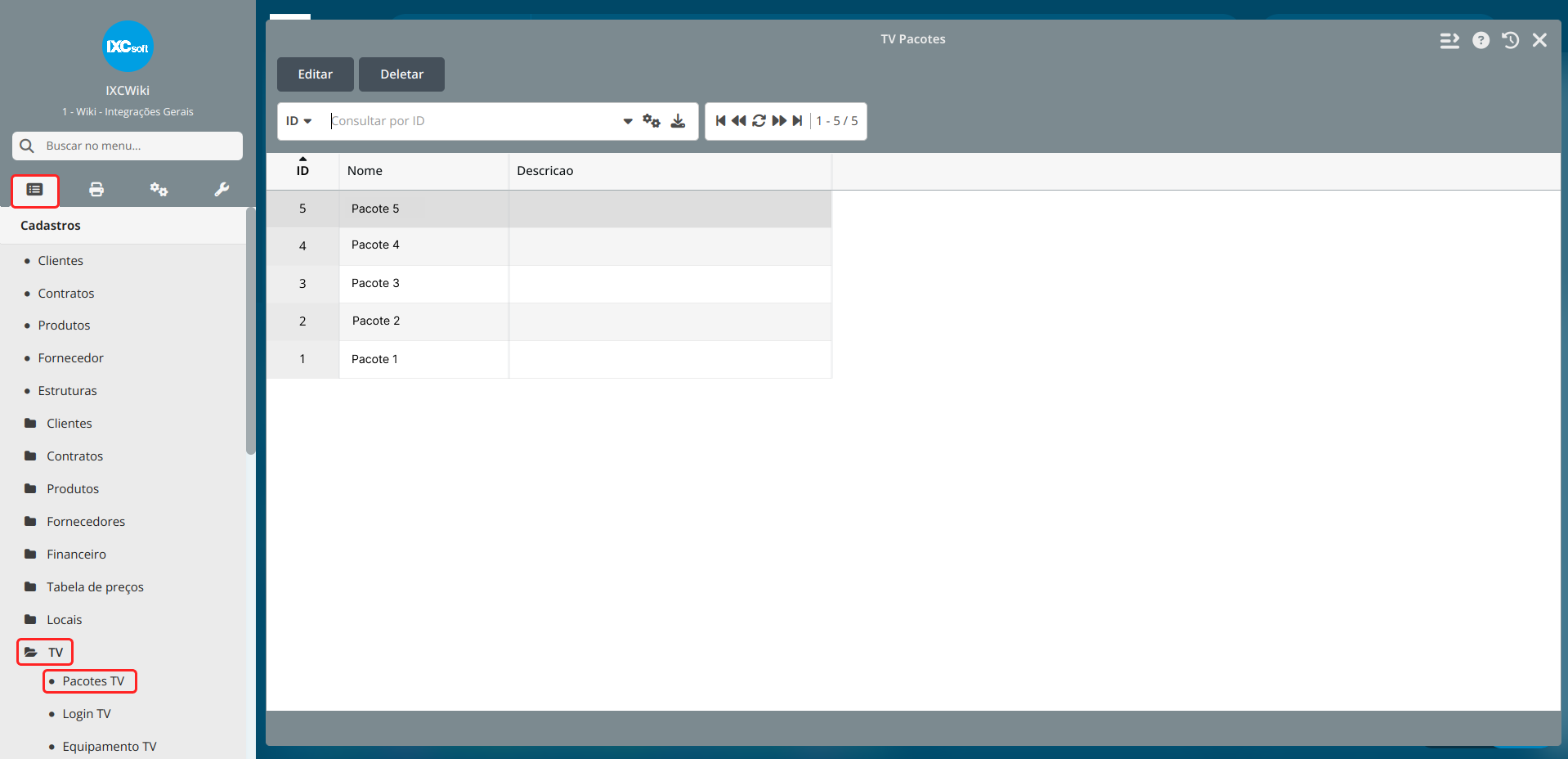Click the Cadastros section heading
This screenshot has width=1568, height=759.
pyautogui.click(x=51, y=226)
